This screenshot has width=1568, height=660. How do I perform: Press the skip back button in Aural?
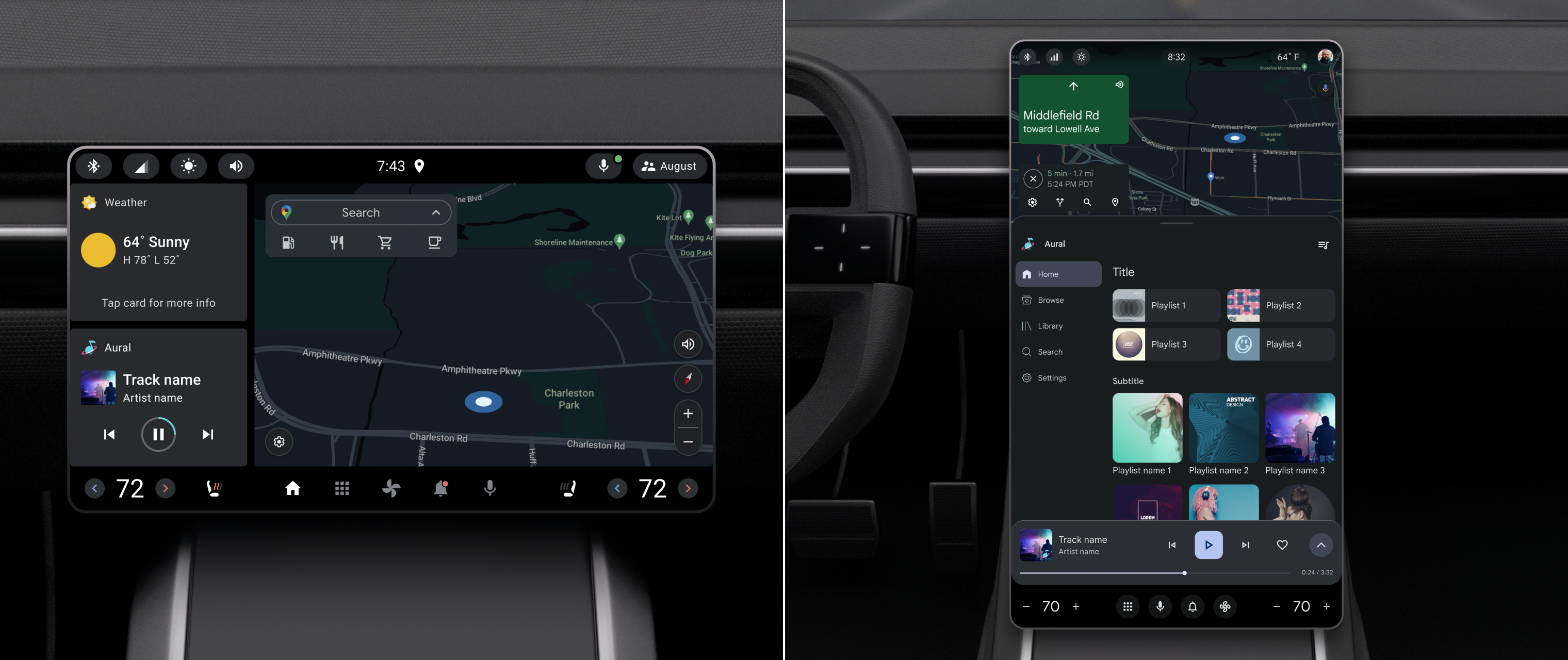(x=109, y=434)
